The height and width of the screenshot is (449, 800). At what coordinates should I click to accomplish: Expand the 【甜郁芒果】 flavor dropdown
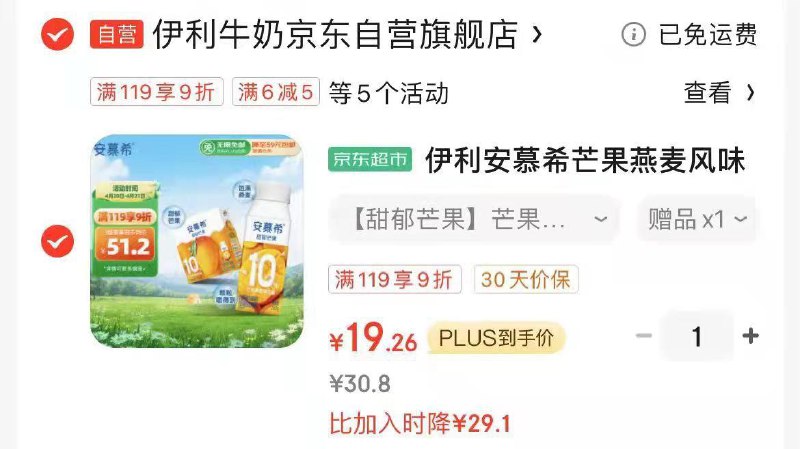point(475,219)
